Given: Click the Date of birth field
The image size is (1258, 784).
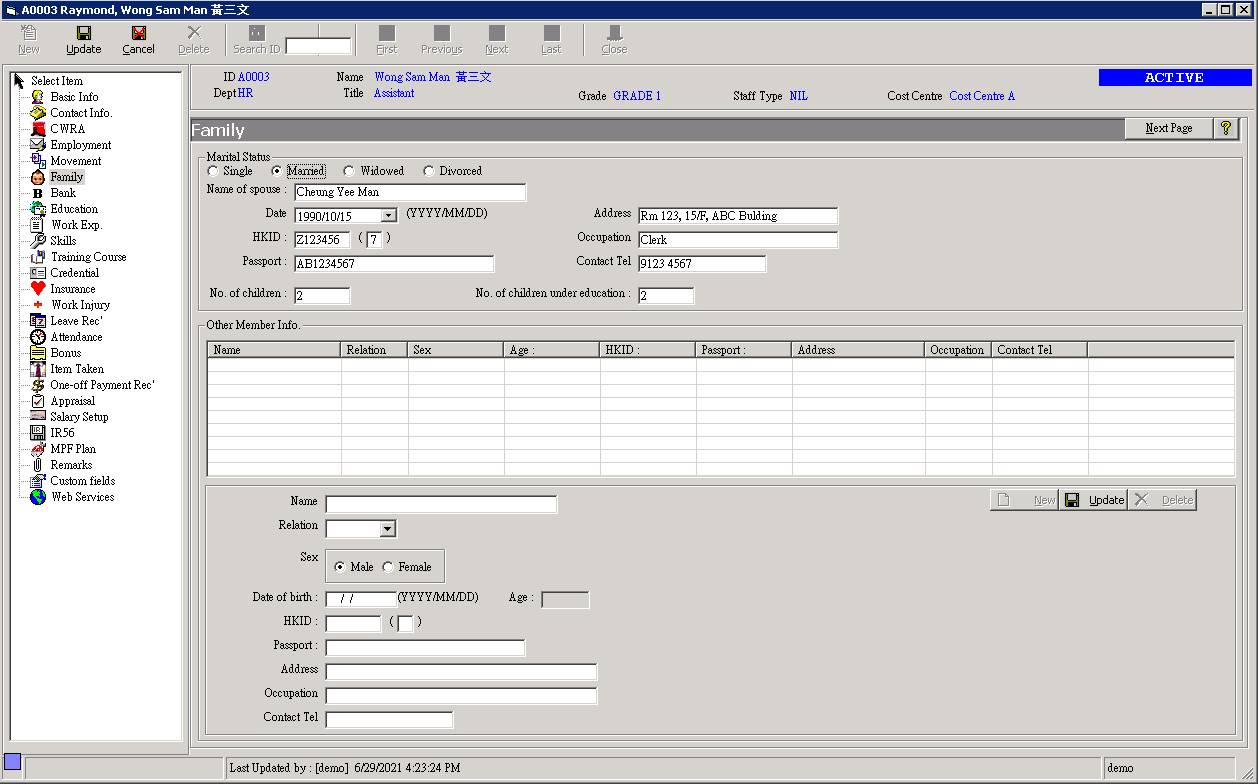Looking at the screenshot, I should pyautogui.click(x=361, y=600).
